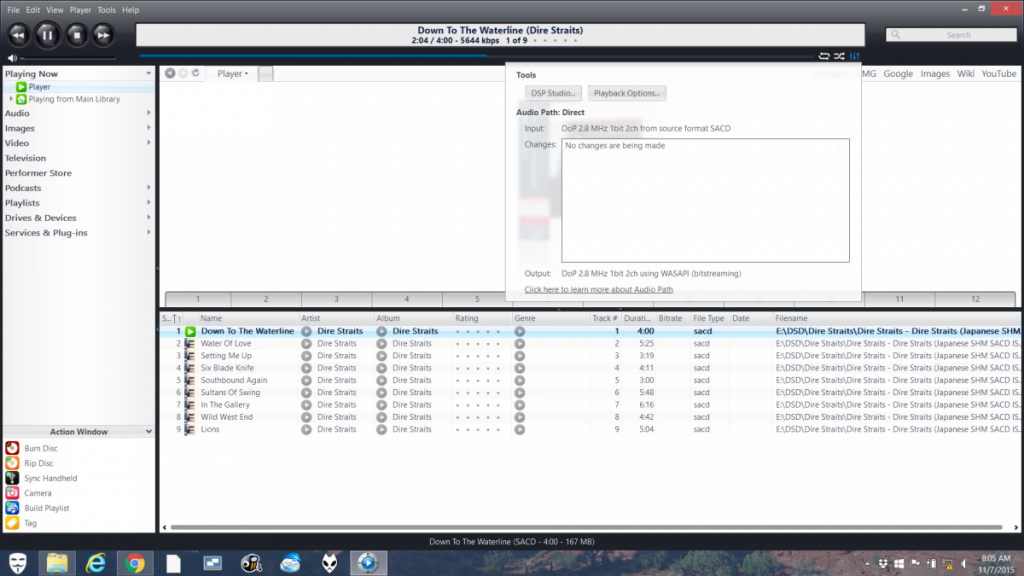The width and height of the screenshot is (1024, 576).
Task: Open the Player view dropdown
Action: [232, 74]
